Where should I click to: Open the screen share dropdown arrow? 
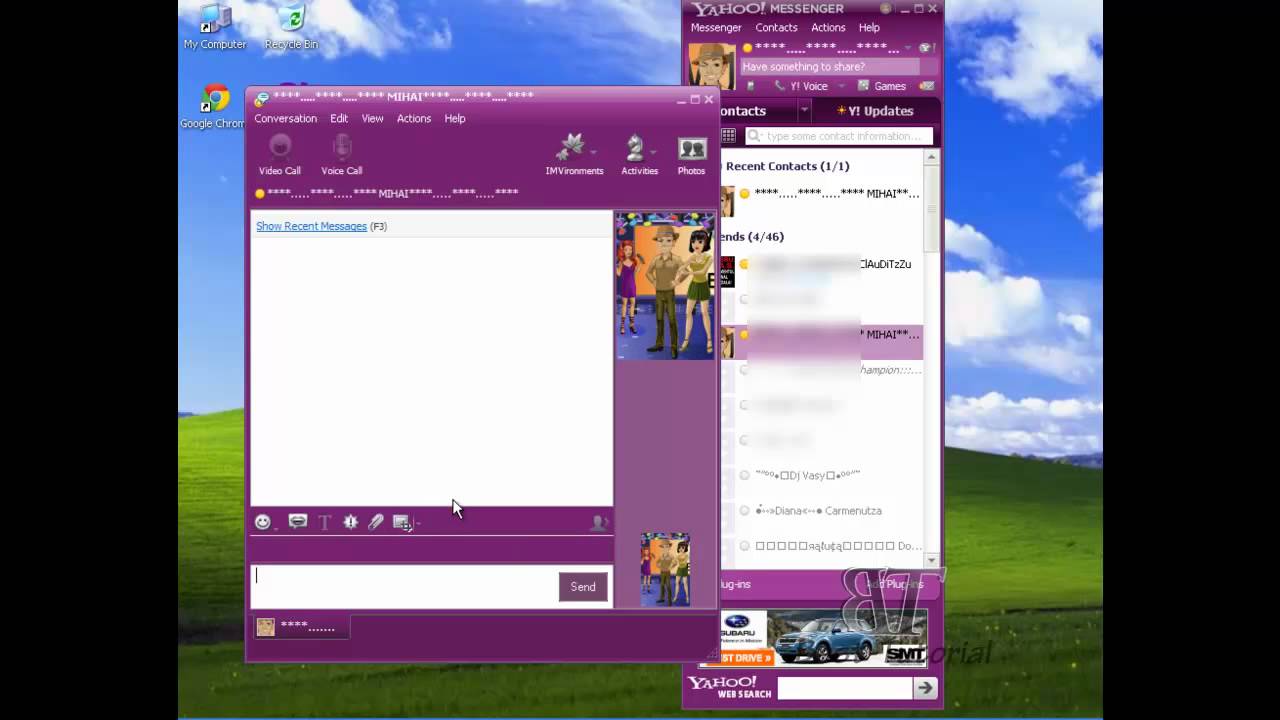tap(417, 523)
